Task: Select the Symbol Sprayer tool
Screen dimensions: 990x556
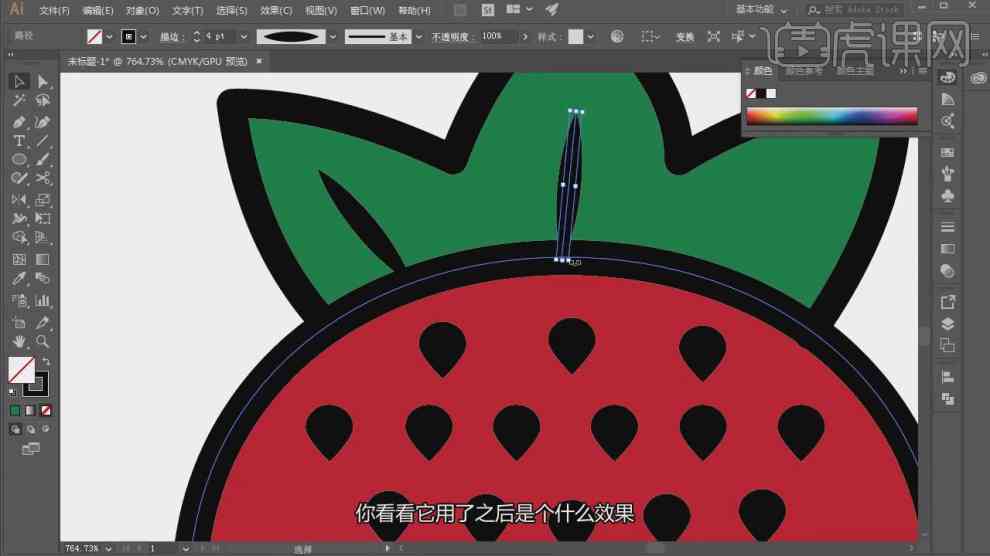Action: click(x=18, y=300)
